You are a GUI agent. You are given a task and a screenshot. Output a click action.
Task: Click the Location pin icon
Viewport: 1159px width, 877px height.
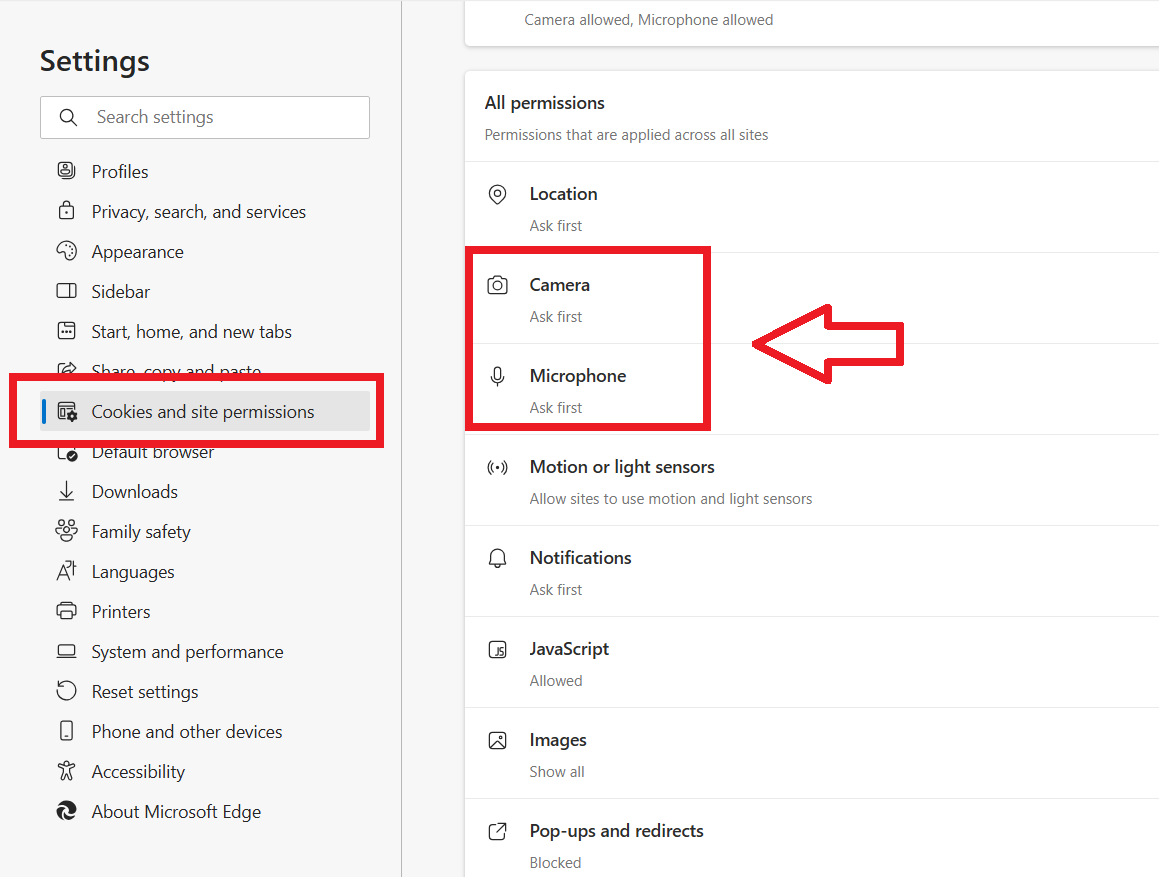pos(497,194)
